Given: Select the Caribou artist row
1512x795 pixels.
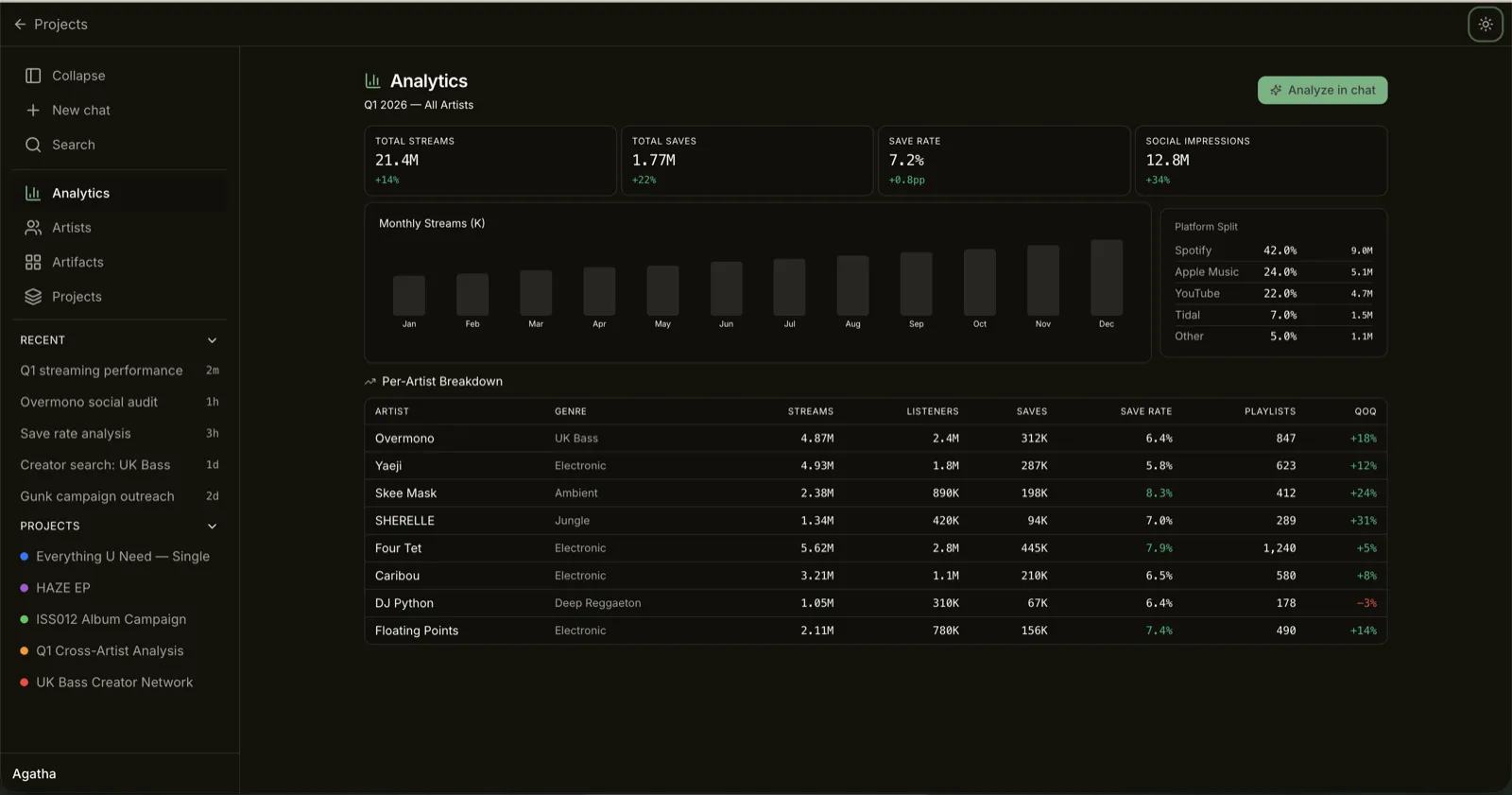Looking at the screenshot, I should 876,576.
